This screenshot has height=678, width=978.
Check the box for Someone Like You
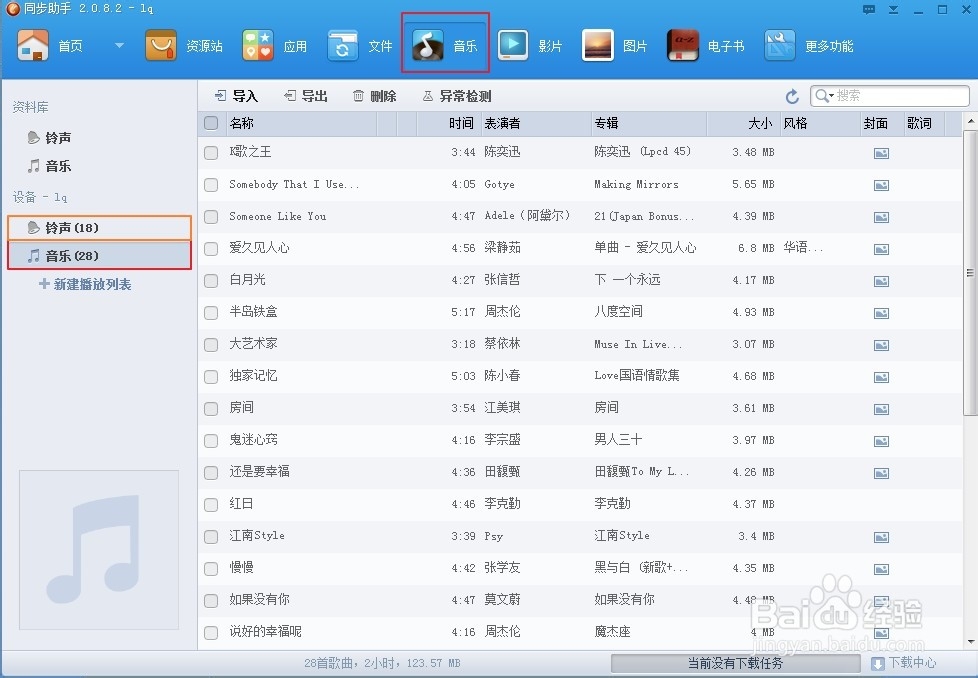tap(211, 216)
